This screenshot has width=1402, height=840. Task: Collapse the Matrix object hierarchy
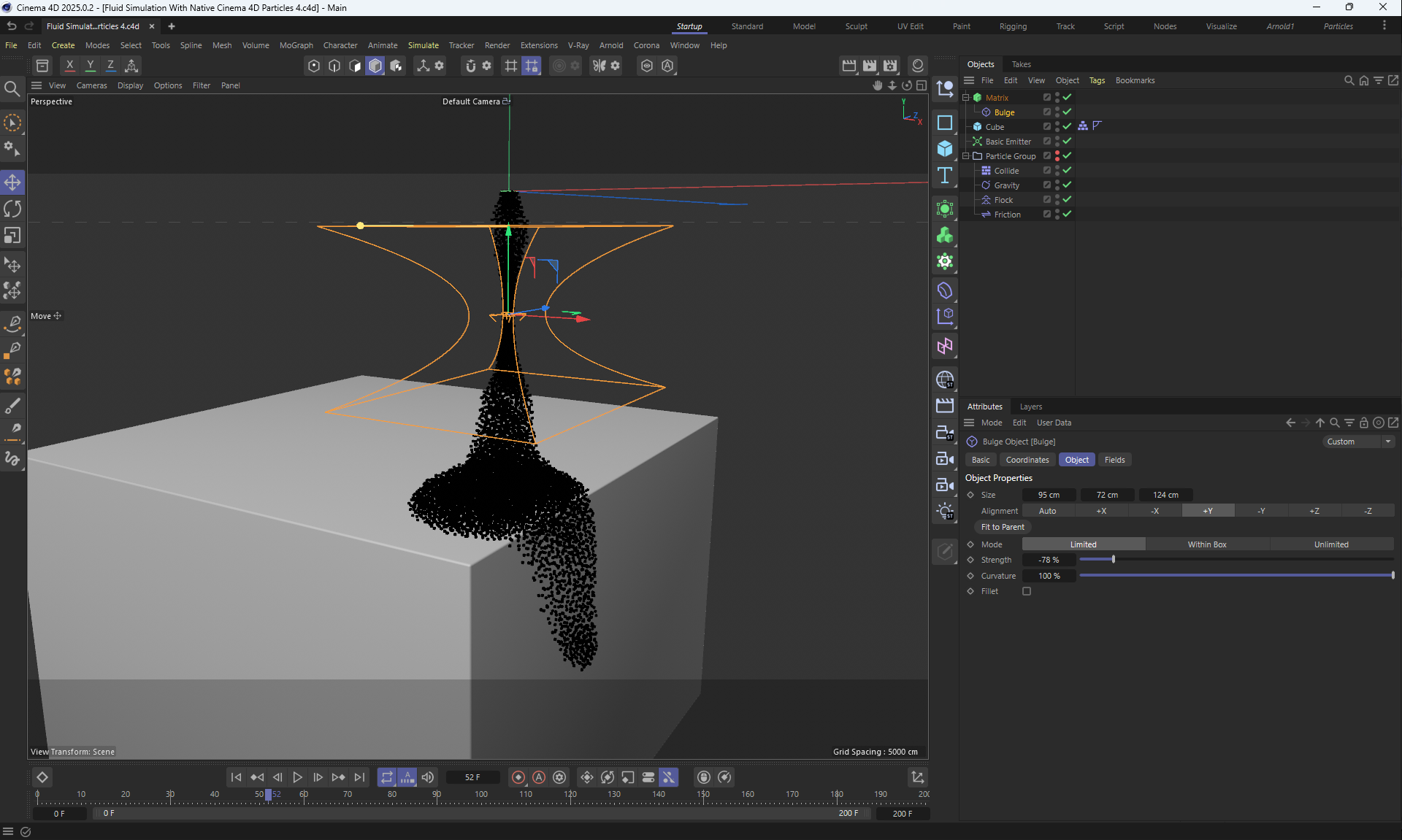[x=965, y=98]
